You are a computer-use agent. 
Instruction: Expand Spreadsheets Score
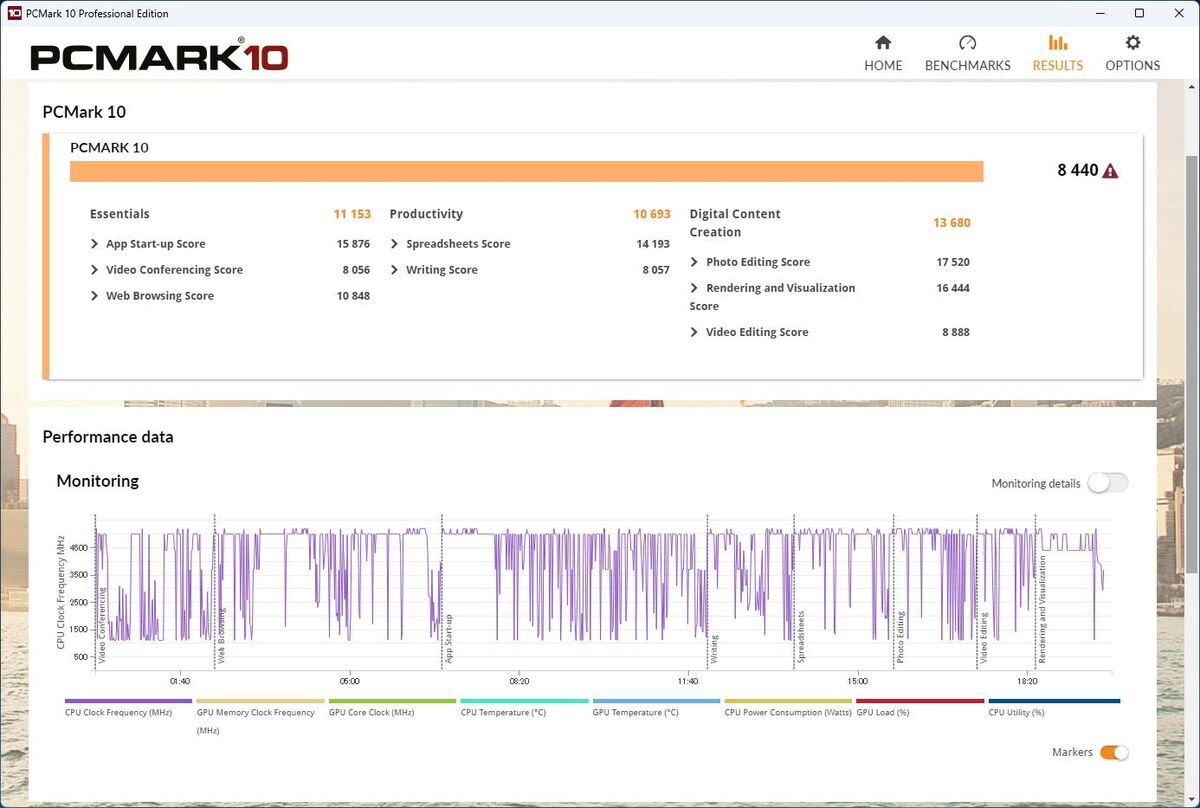point(395,244)
